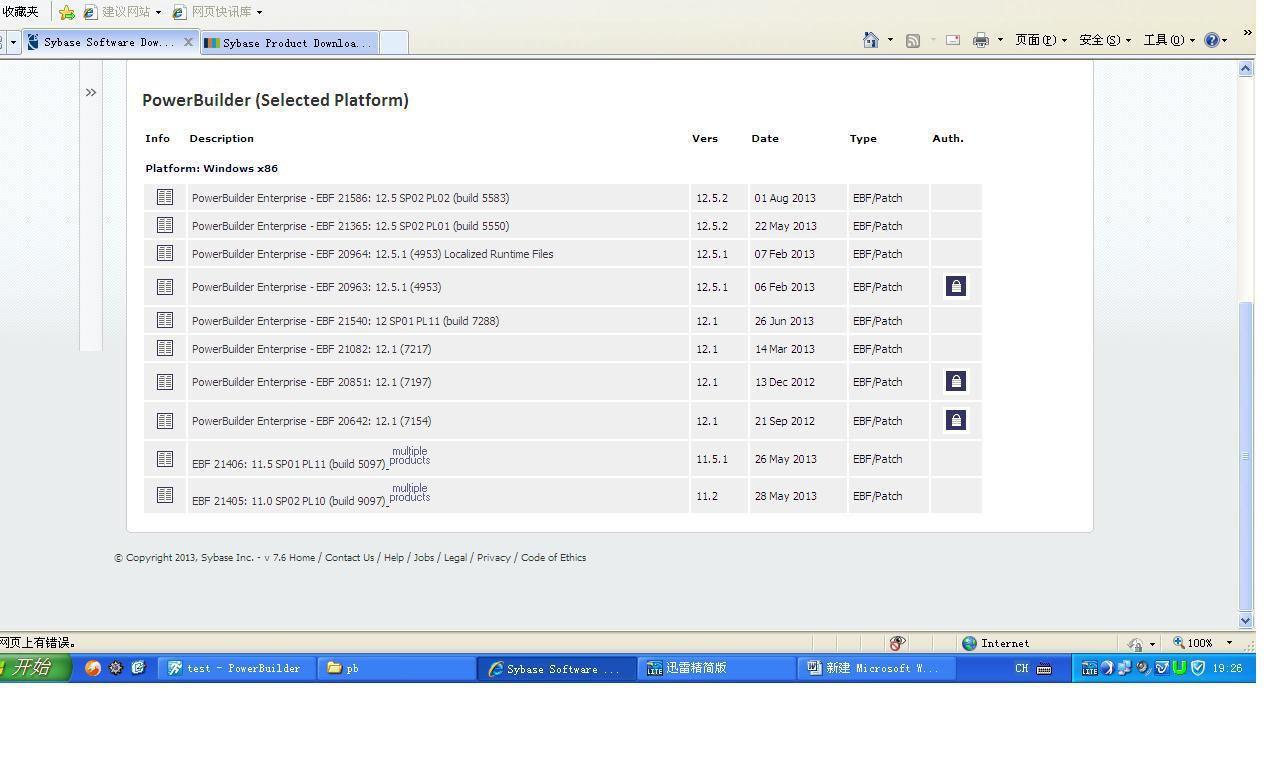Open info icon for EBF 20851

click(165, 382)
